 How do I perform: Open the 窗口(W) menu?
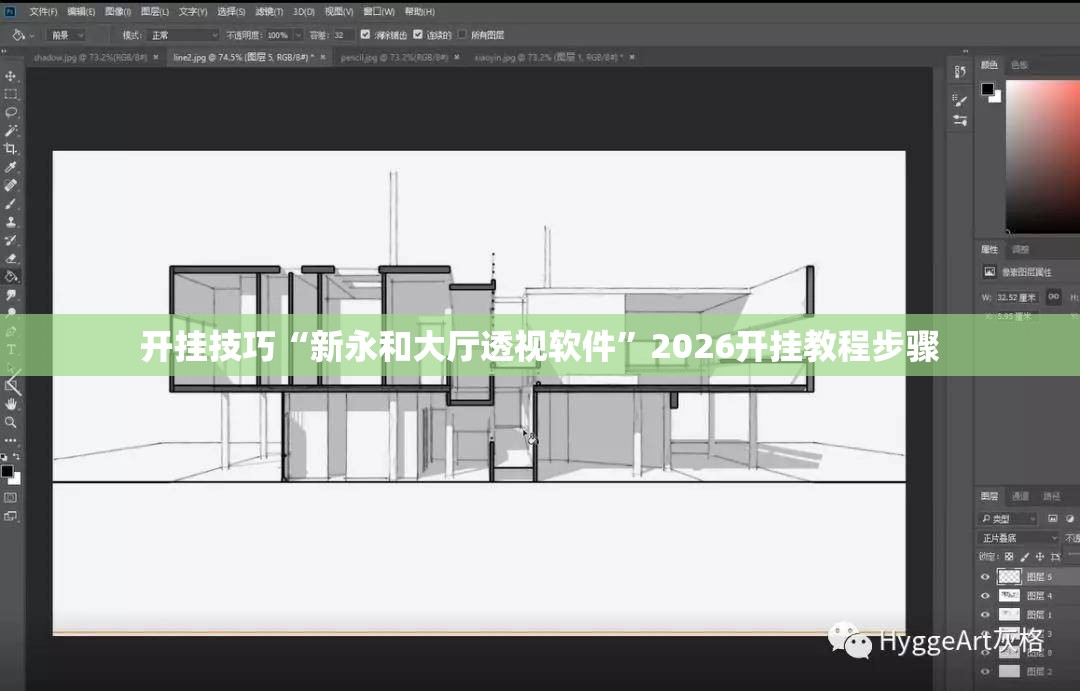coord(379,12)
